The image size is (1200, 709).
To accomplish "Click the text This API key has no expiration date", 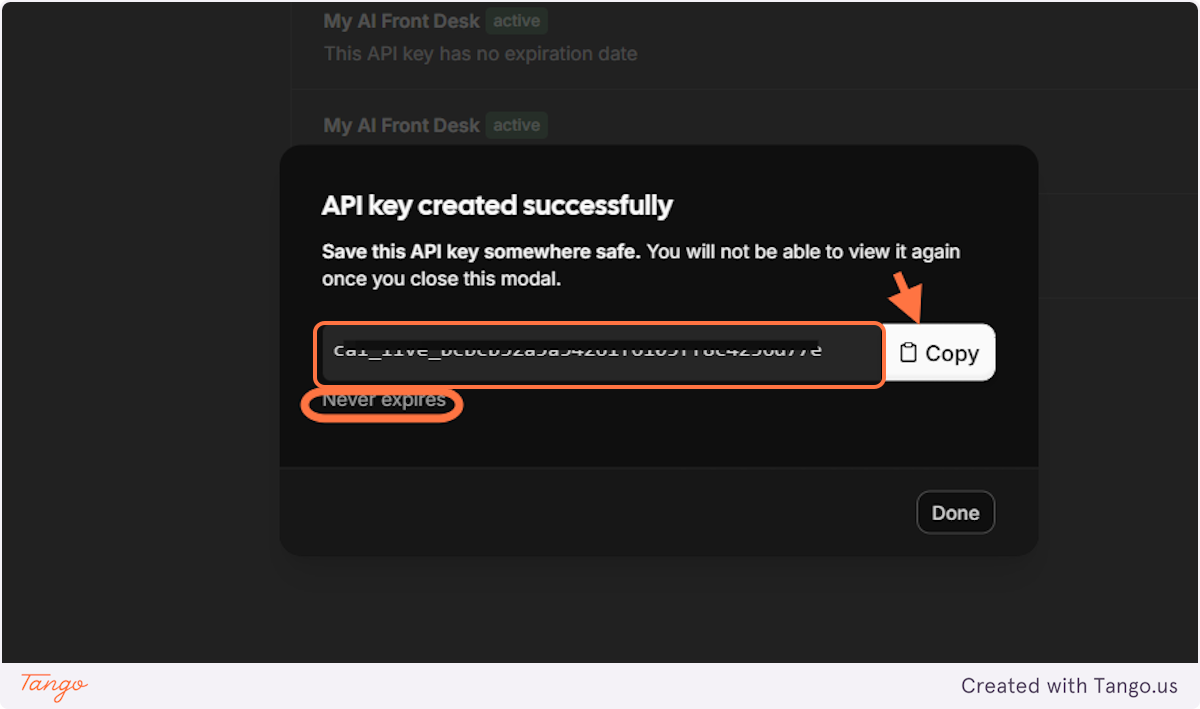I will (480, 53).
